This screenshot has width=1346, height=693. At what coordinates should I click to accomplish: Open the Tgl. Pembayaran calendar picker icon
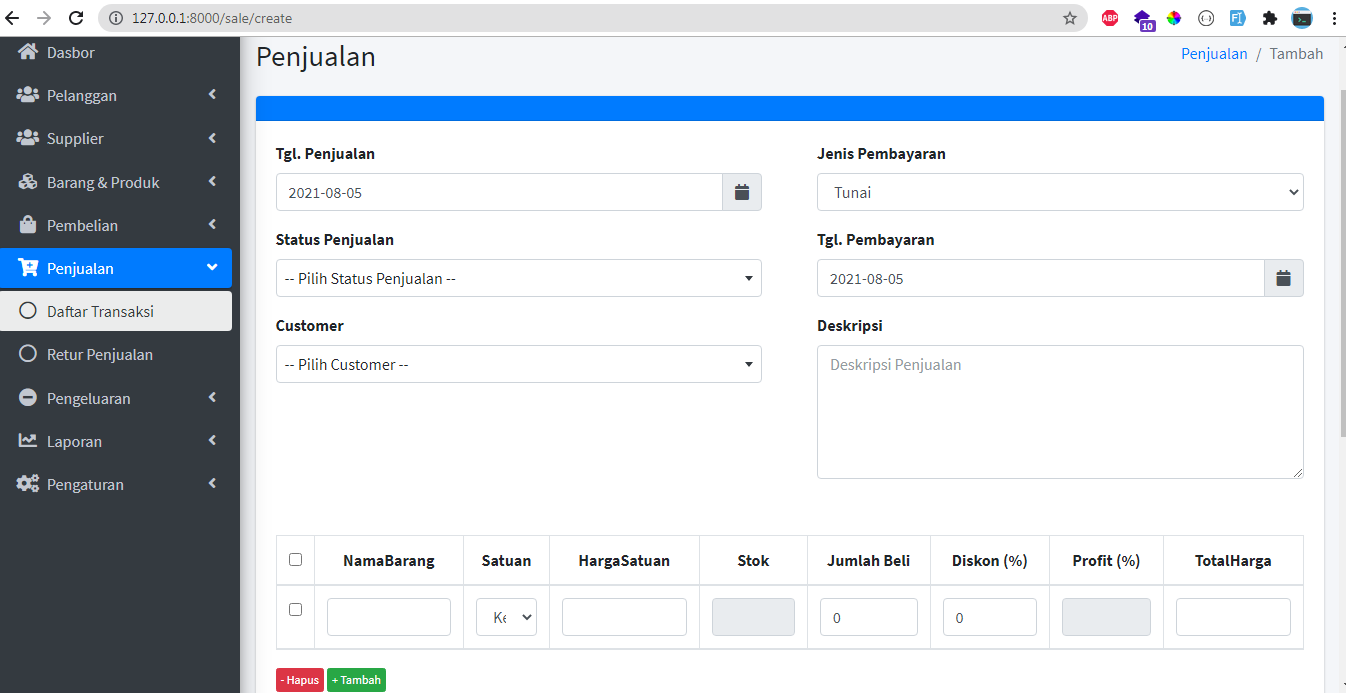click(x=1283, y=278)
